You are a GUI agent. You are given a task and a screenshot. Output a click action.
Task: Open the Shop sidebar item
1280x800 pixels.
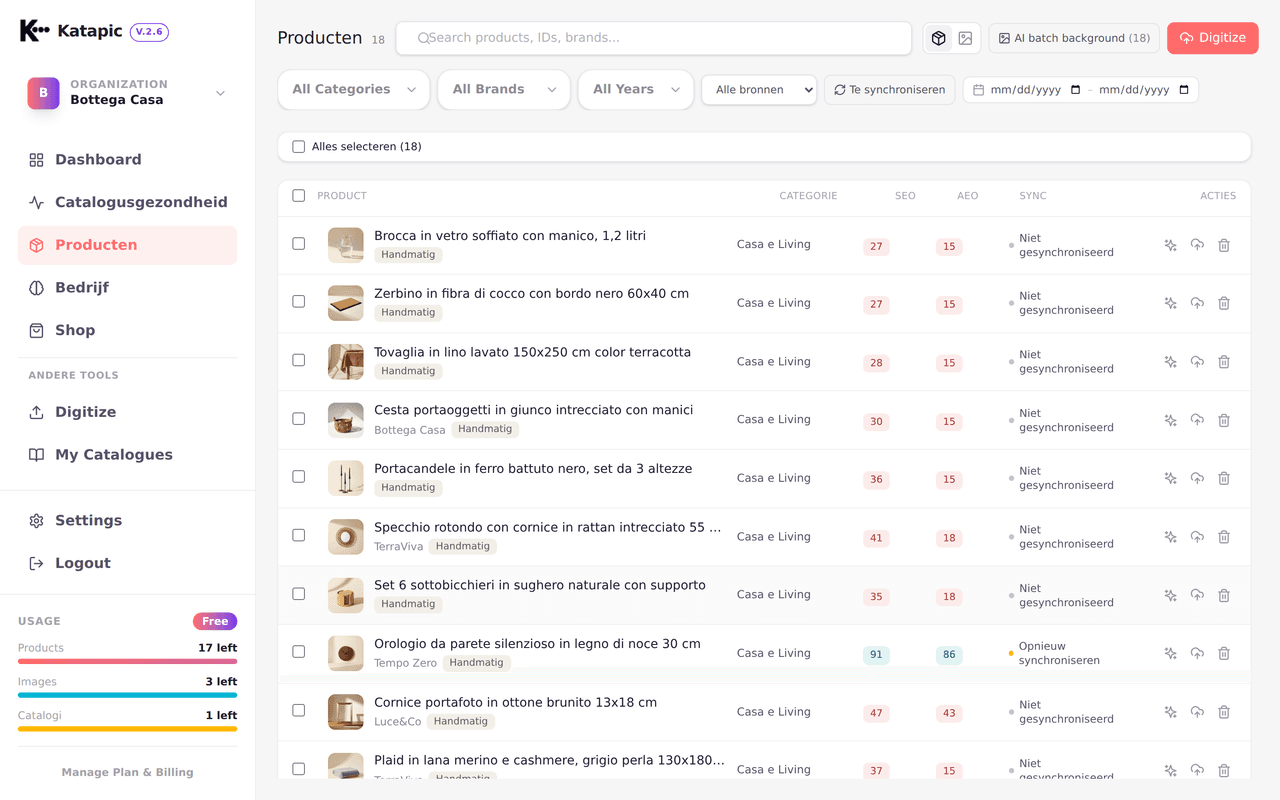click(127, 331)
